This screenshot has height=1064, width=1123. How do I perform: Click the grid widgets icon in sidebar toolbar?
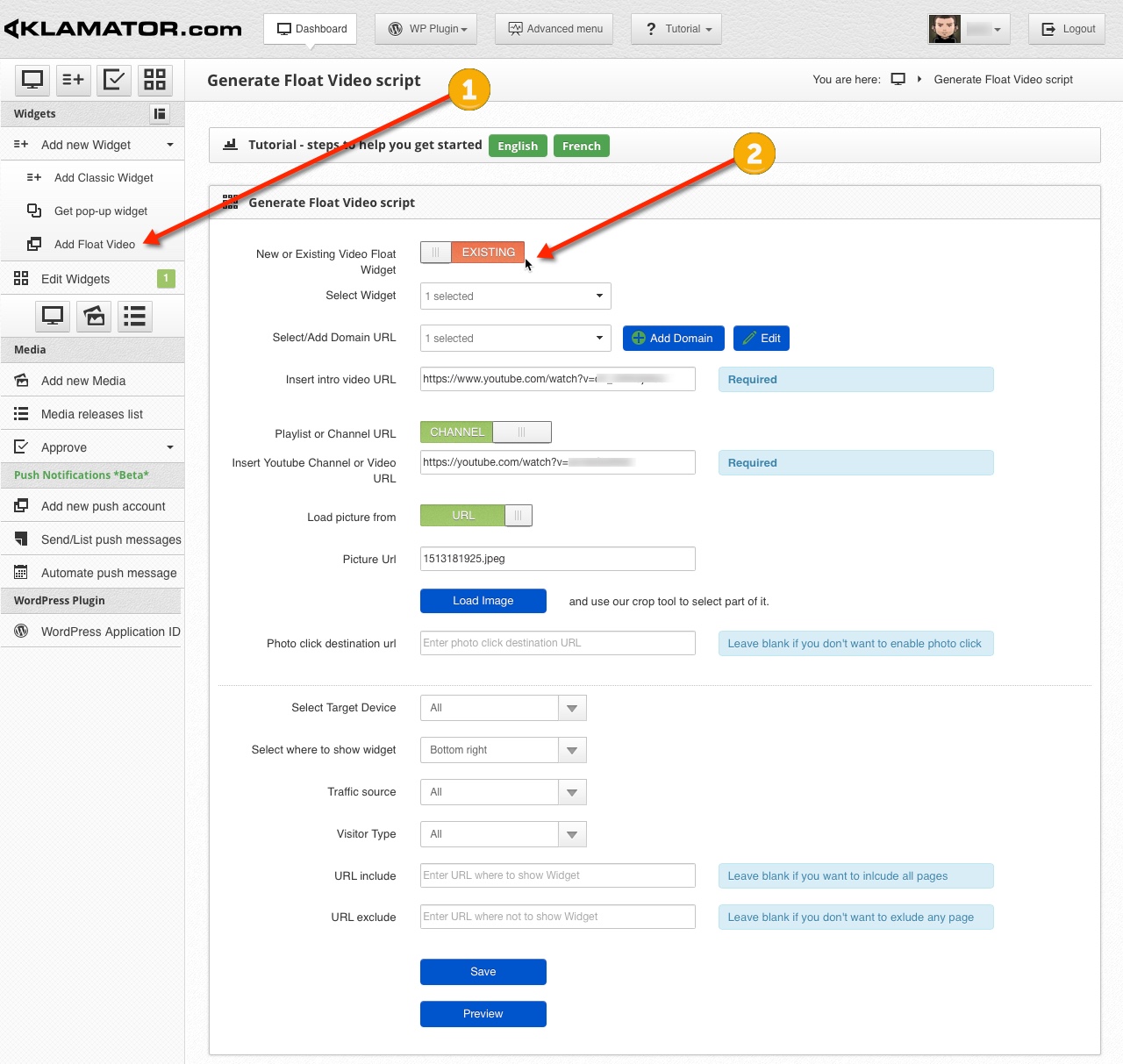point(154,80)
